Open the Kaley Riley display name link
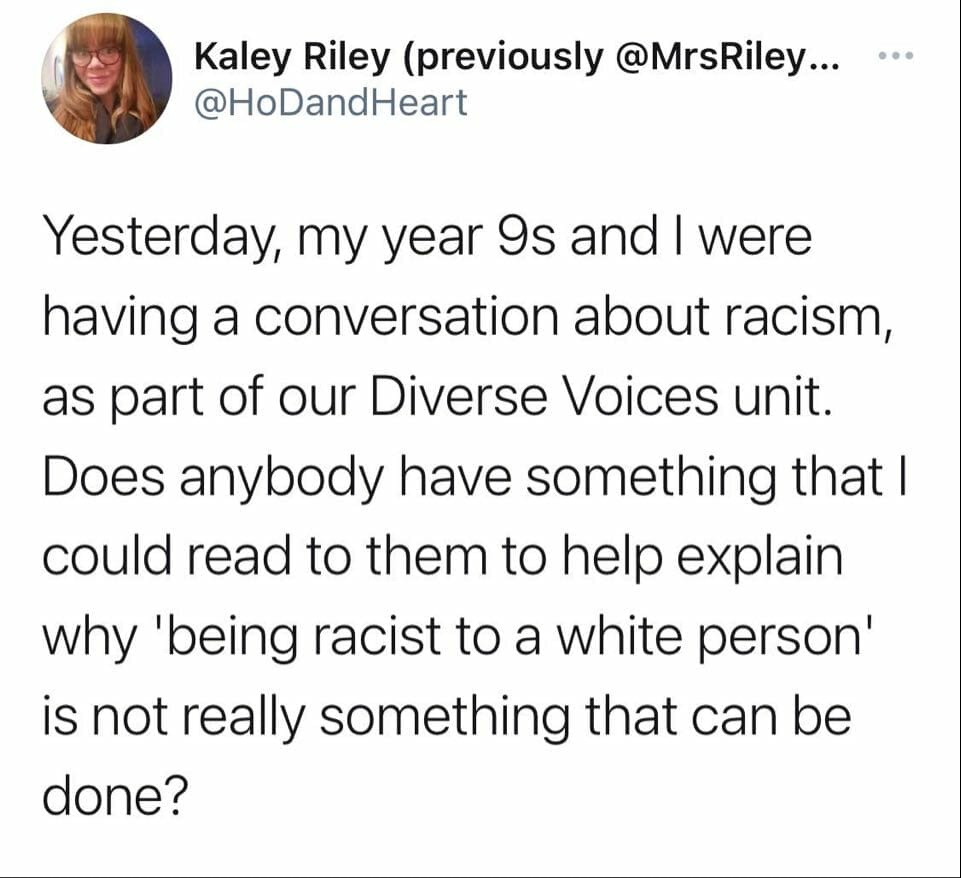Image resolution: width=961 pixels, height=878 pixels. [x=292, y=56]
